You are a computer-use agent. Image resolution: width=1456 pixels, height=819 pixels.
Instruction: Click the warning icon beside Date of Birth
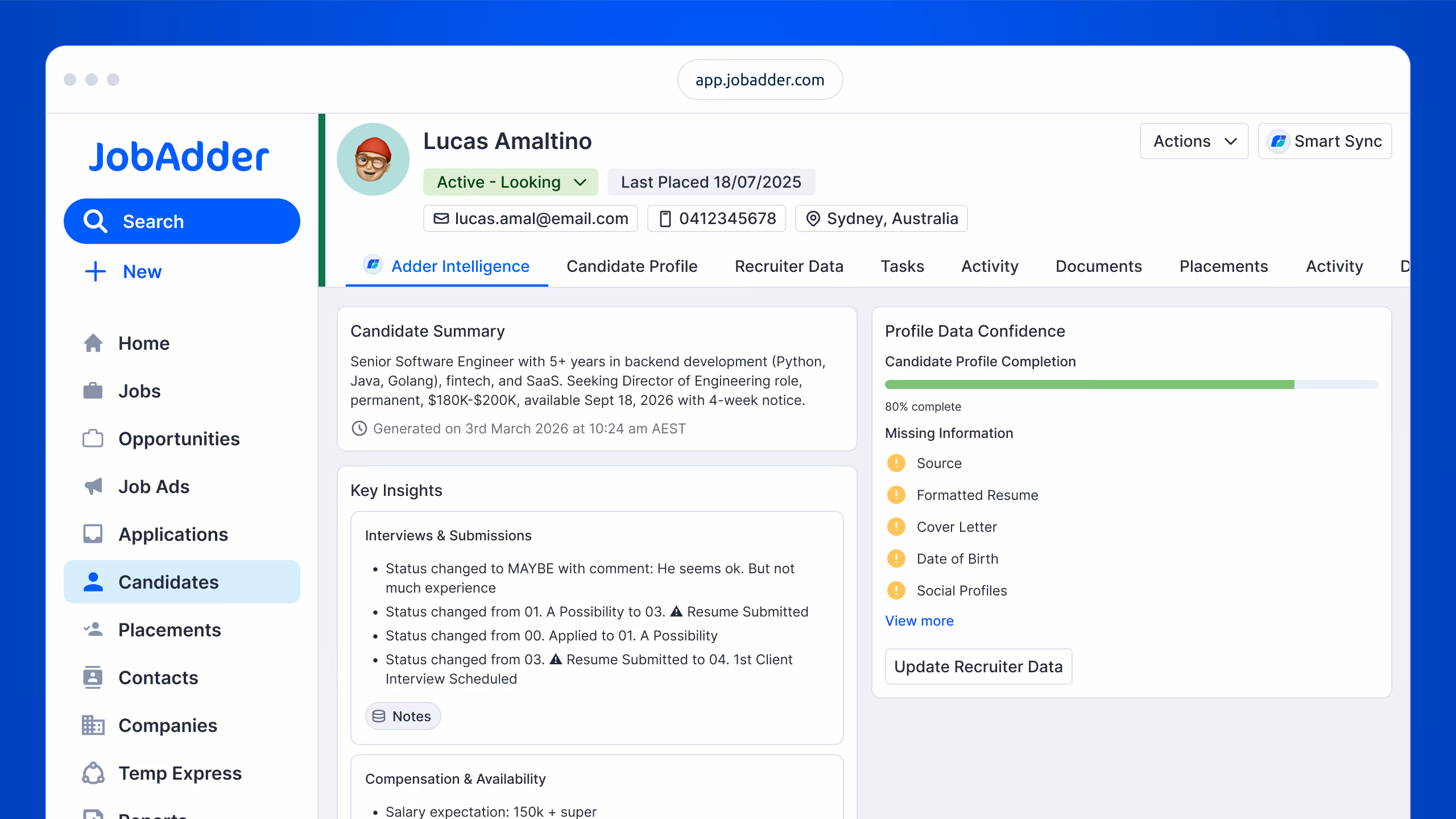click(x=896, y=559)
